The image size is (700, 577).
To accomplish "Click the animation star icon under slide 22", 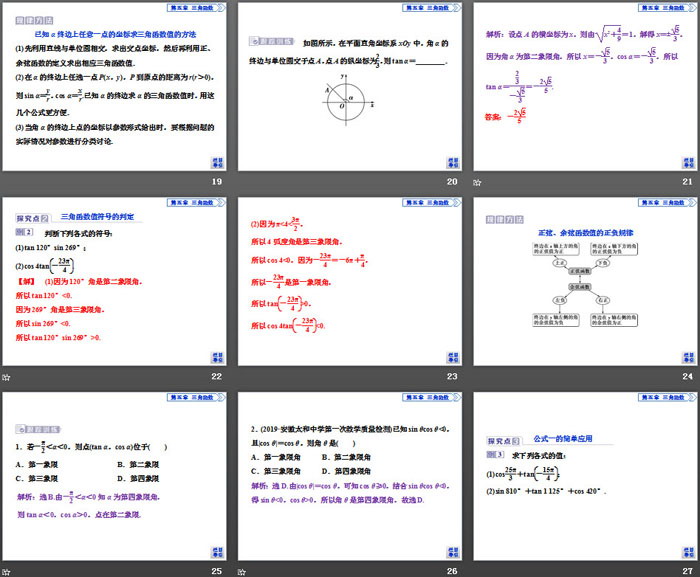I will tap(7, 376).
